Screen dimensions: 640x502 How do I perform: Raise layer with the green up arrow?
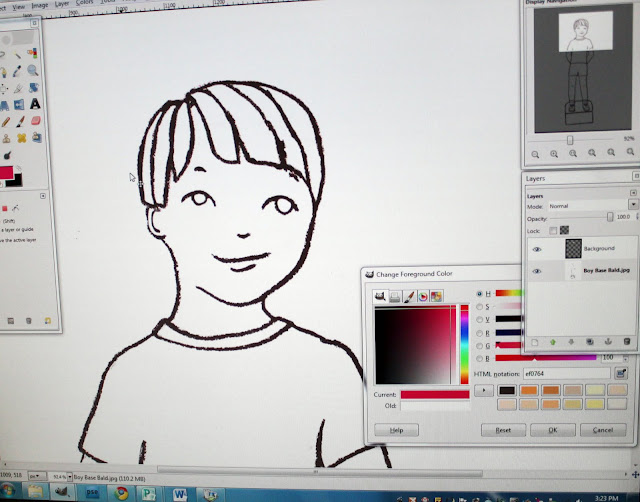click(553, 342)
